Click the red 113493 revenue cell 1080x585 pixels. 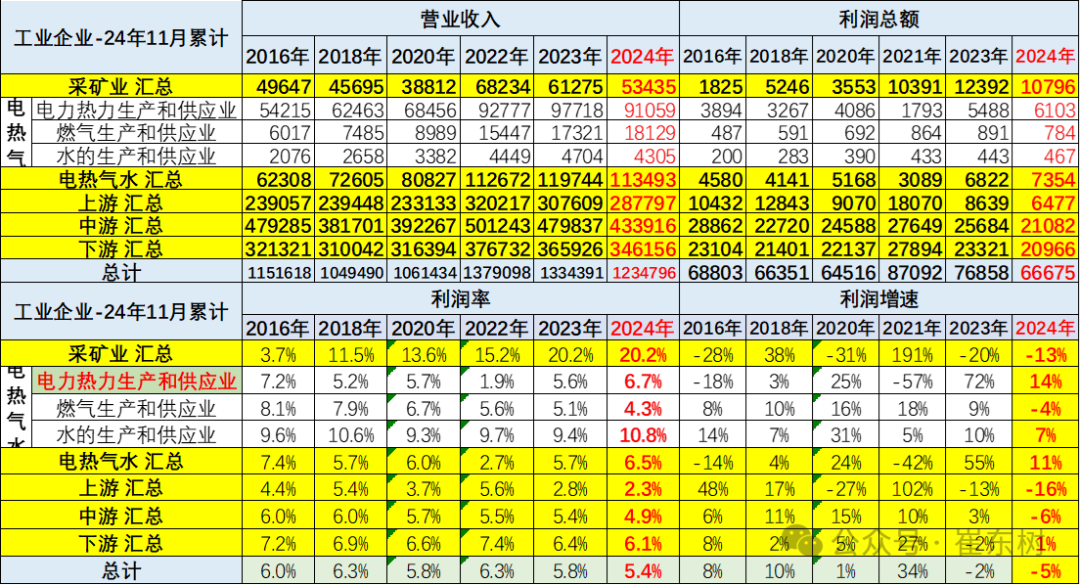(x=643, y=179)
